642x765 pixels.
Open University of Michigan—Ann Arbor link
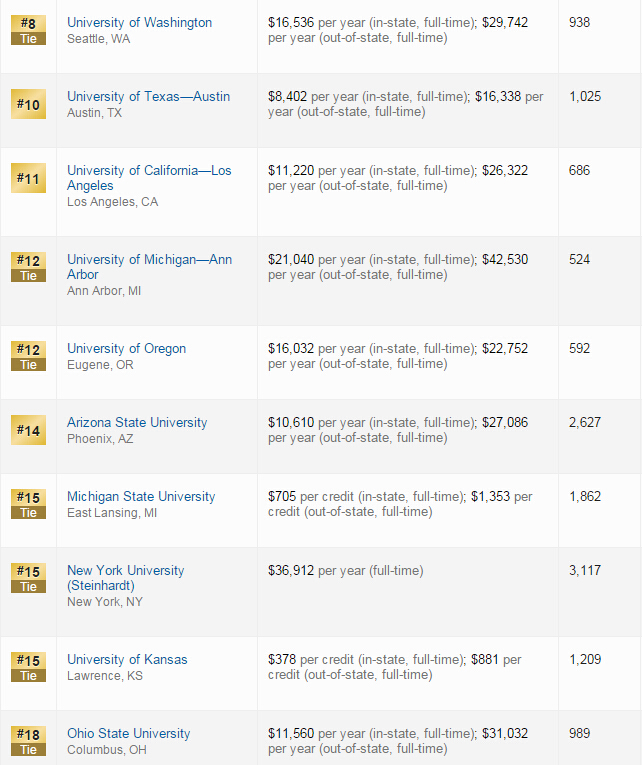149,267
